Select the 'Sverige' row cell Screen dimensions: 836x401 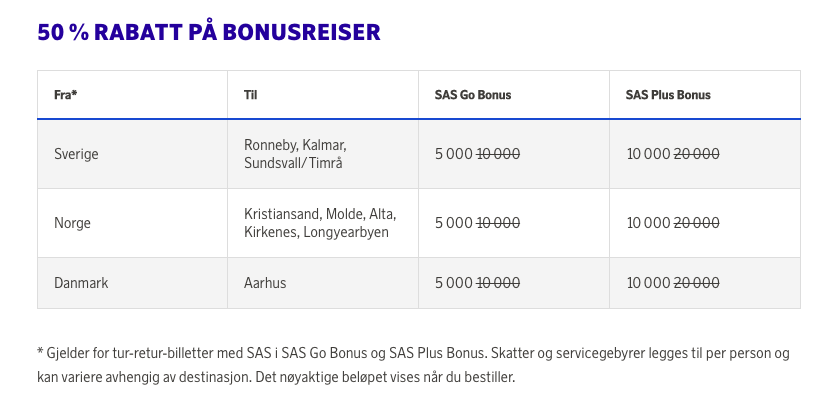click(x=132, y=154)
